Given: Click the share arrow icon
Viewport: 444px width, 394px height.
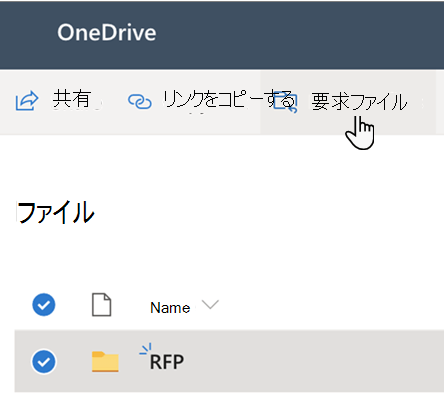Looking at the screenshot, I should pyautogui.click(x=27, y=101).
